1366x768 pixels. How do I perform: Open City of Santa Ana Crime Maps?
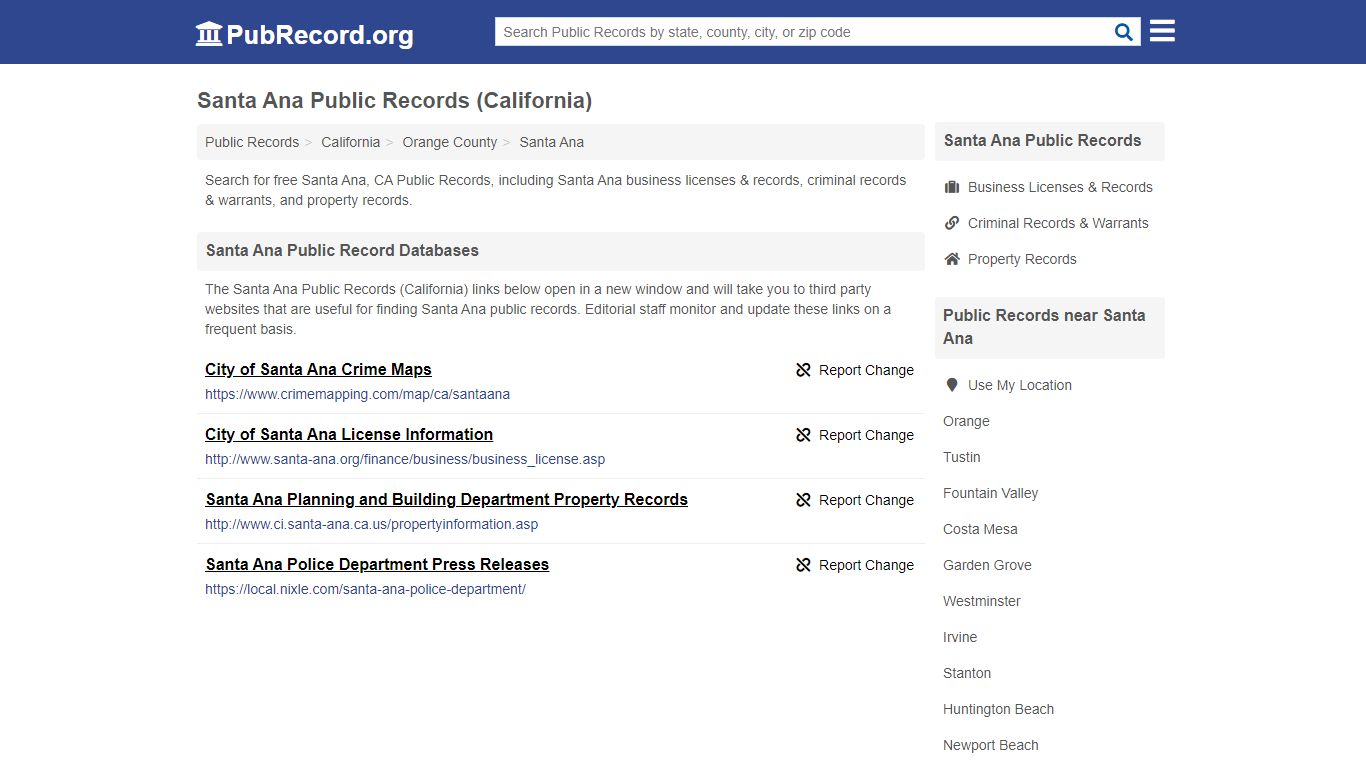pos(318,369)
